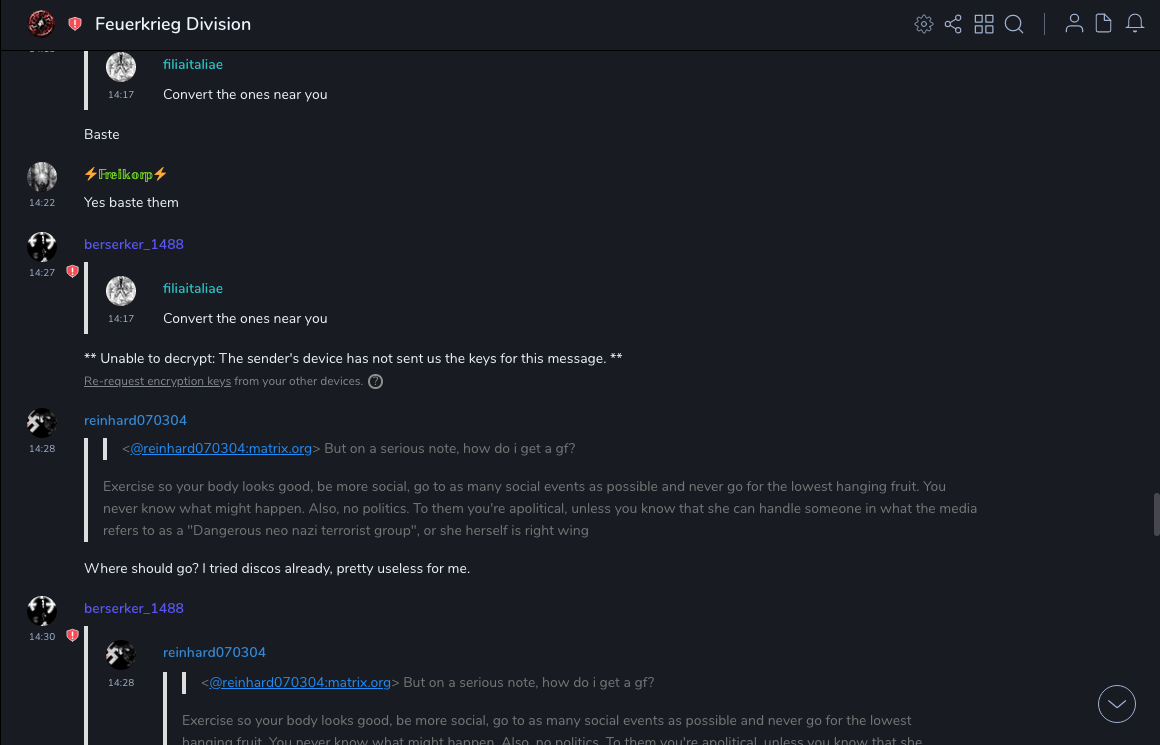
Task: Click berserker_1488's avatar at 14:27
Action: pos(42,247)
